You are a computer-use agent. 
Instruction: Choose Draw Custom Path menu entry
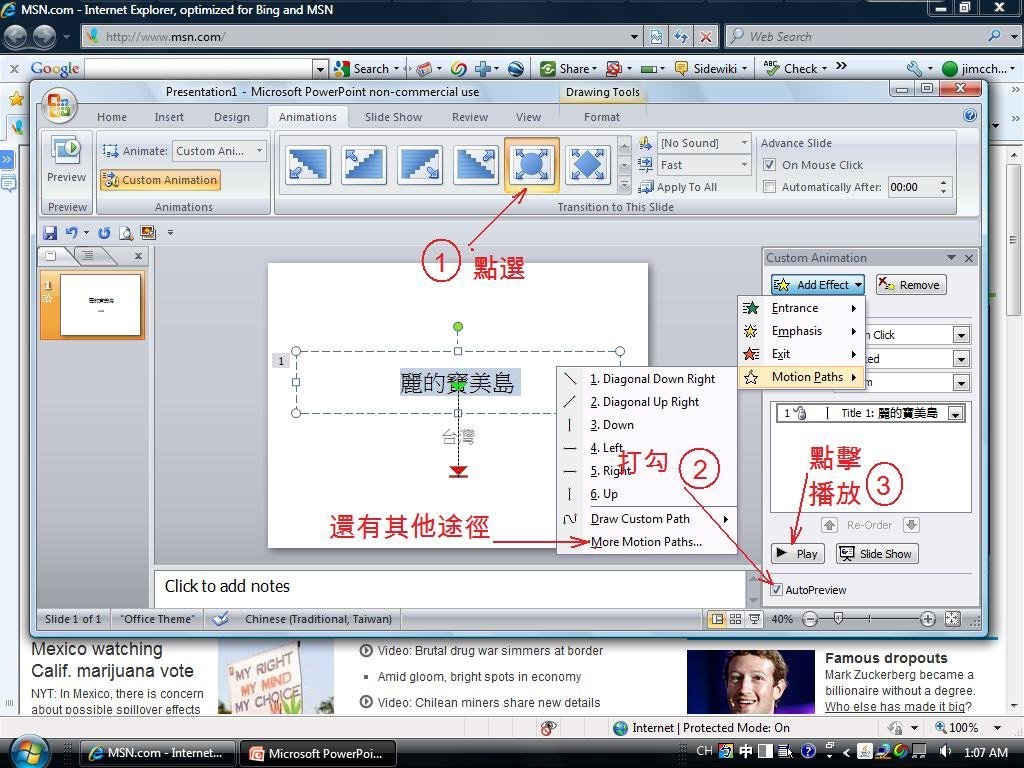(647, 519)
